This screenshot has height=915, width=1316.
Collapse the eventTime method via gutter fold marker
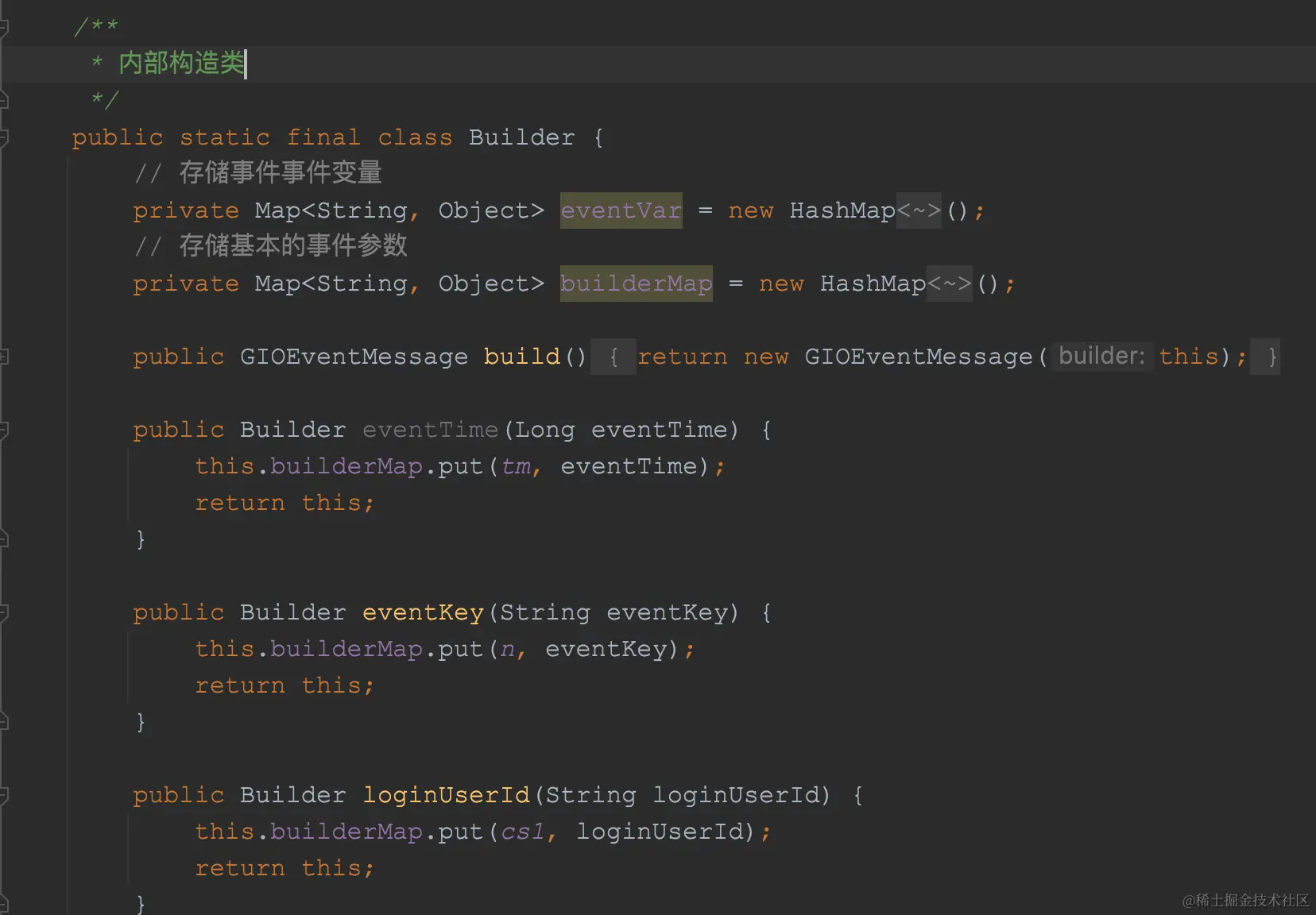pos(3,430)
